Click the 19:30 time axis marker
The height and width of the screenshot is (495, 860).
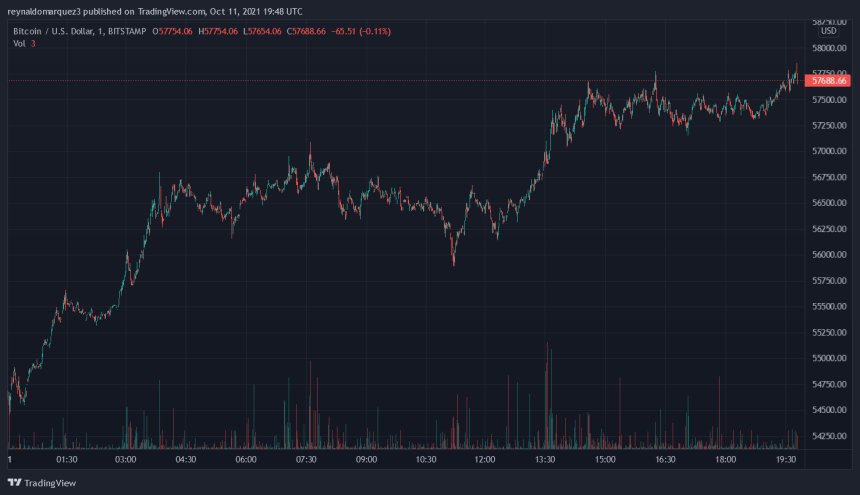[786, 459]
